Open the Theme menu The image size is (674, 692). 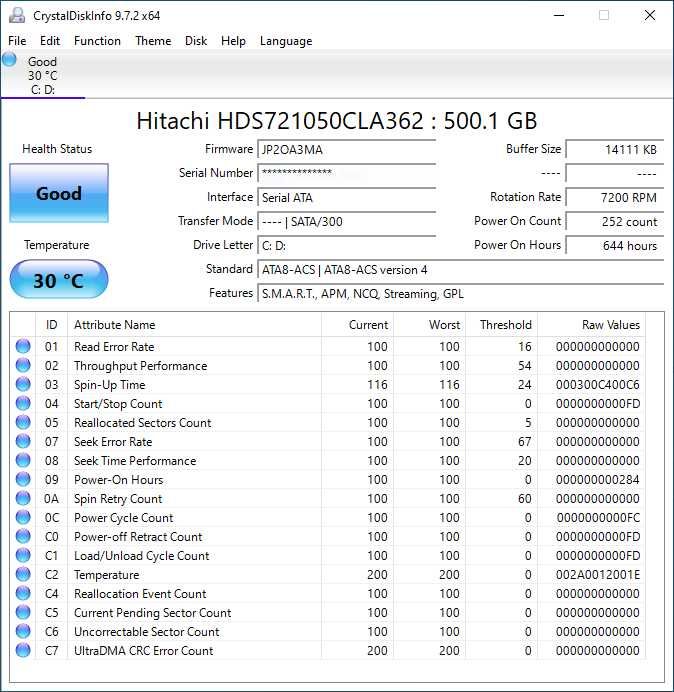(153, 41)
